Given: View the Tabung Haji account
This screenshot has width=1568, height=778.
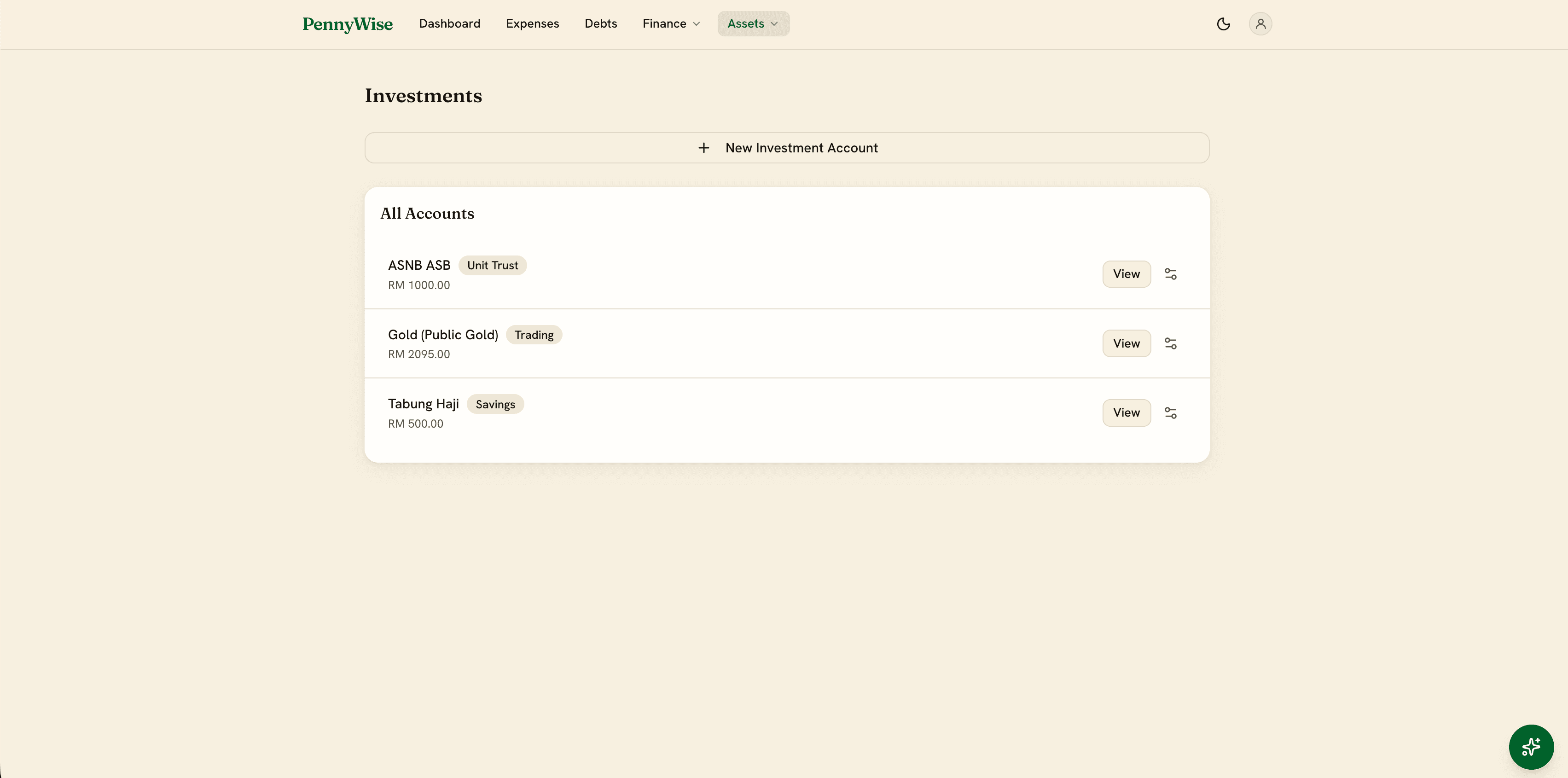Looking at the screenshot, I should pos(1126,413).
